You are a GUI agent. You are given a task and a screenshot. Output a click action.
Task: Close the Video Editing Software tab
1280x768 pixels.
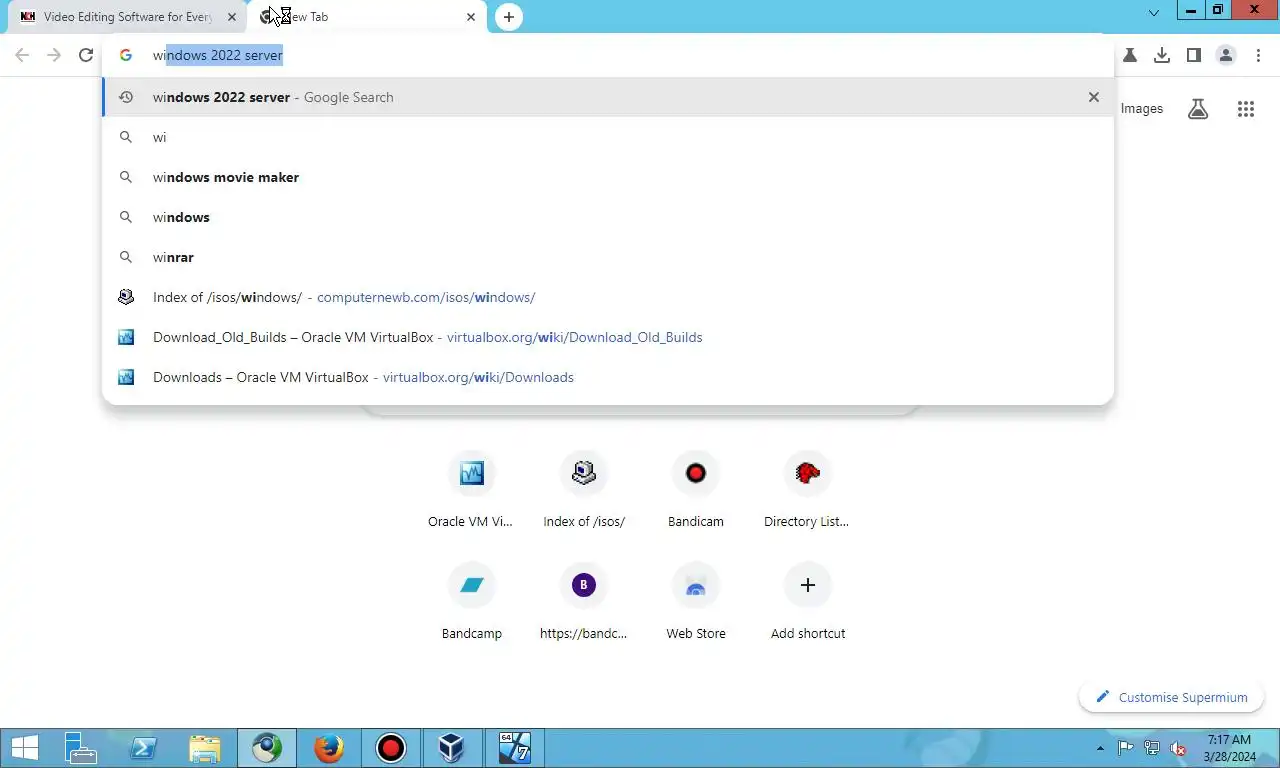click(x=232, y=17)
